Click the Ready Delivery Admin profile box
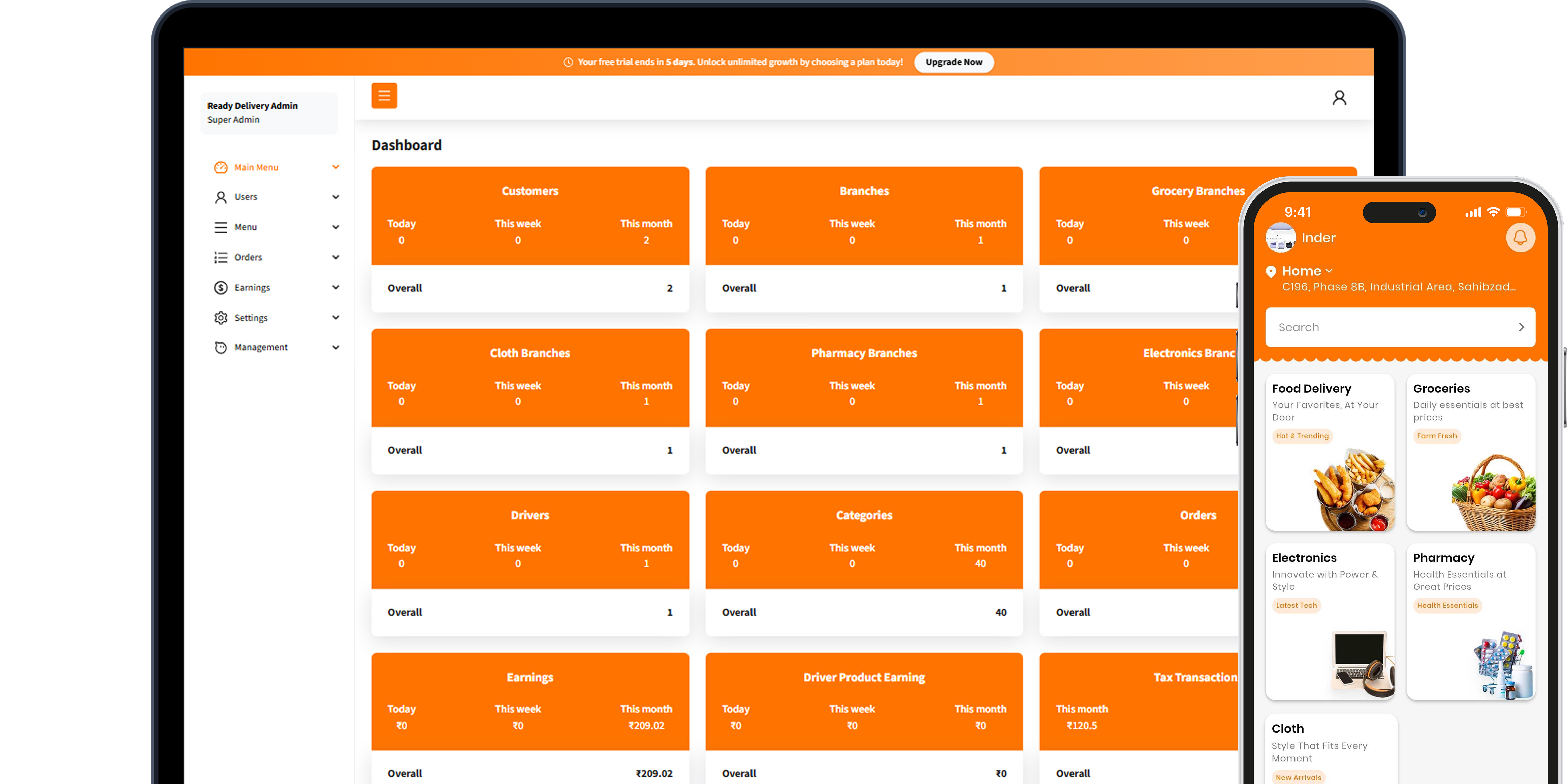Image resolution: width=1567 pixels, height=784 pixels. (x=269, y=113)
